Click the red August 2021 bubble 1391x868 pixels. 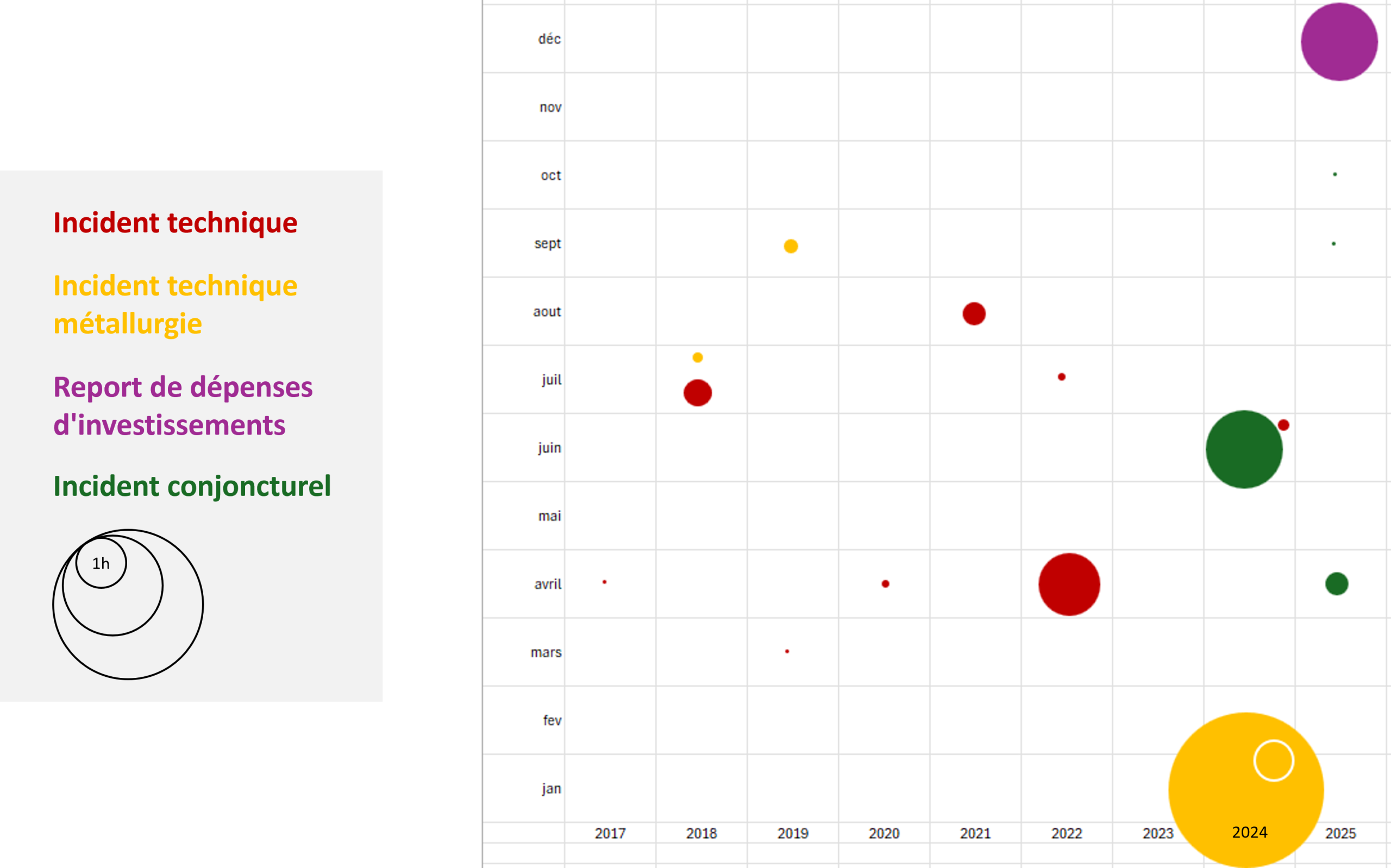[974, 313]
